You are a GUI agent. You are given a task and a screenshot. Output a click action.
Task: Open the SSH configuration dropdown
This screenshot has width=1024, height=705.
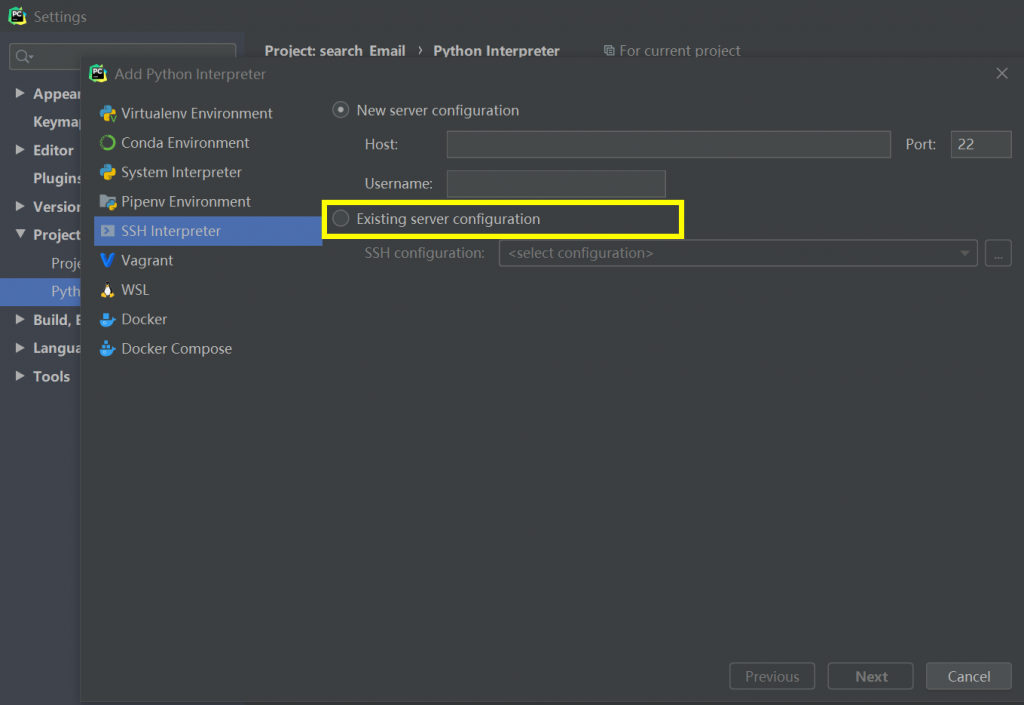point(738,253)
